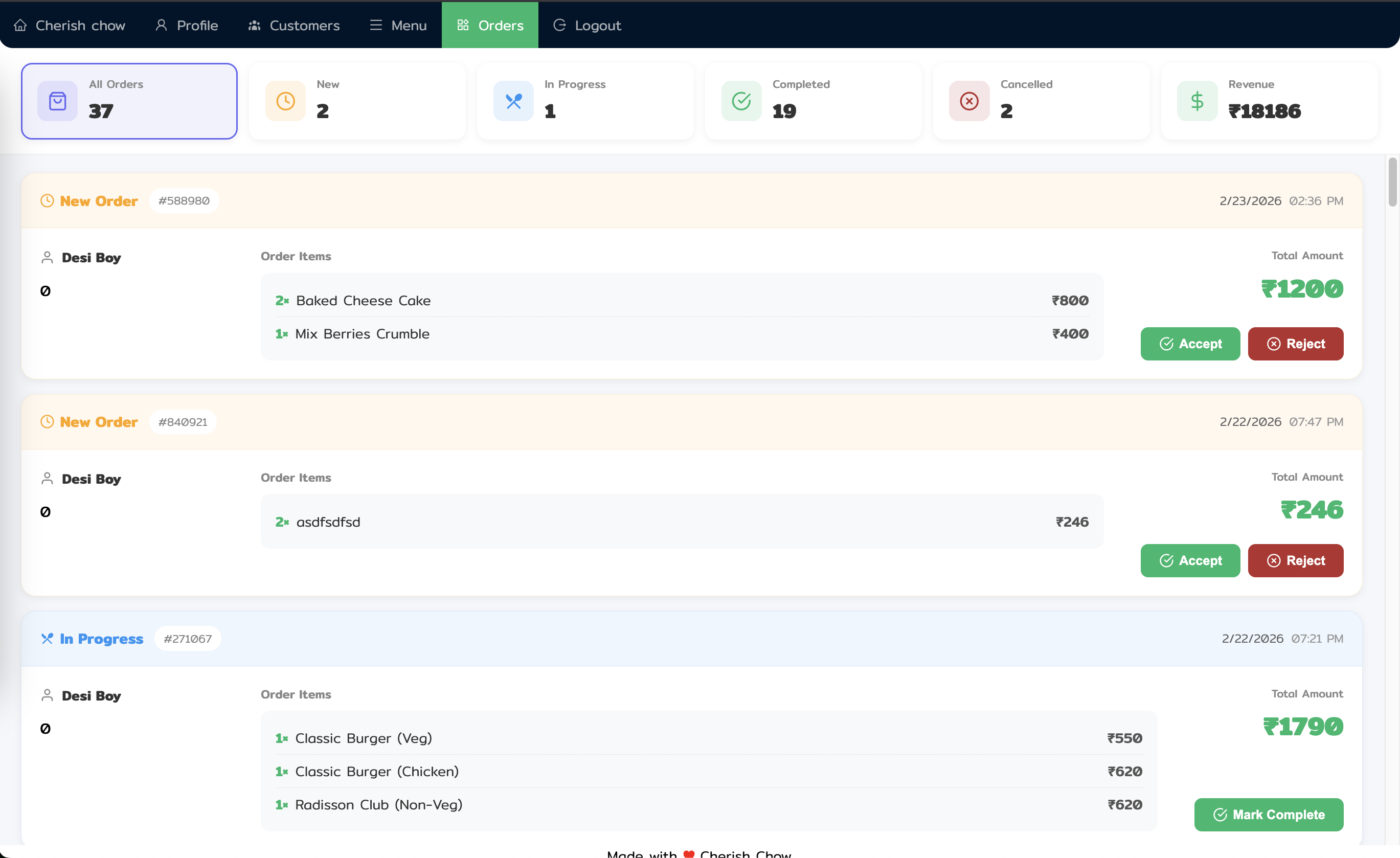Image resolution: width=1400 pixels, height=858 pixels.
Task: Click the dollar icon on the Revenue card
Action: pos(1196,101)
